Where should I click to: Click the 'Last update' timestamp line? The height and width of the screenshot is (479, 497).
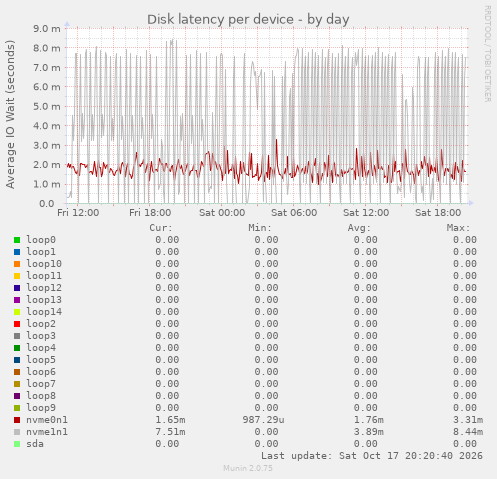click(372, 456)
